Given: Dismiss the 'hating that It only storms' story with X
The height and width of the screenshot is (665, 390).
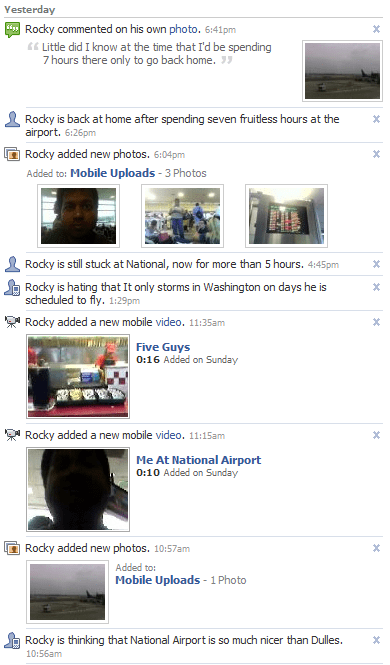Looking at the screenshot, I should [x=376, y=287].
